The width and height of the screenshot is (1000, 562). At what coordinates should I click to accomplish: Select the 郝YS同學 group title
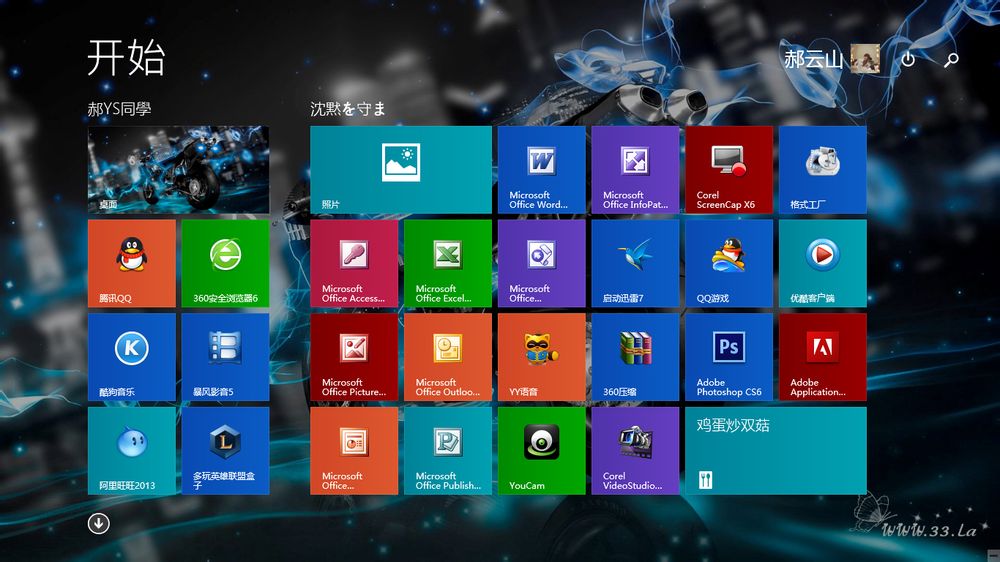click(x=119, y=109)
